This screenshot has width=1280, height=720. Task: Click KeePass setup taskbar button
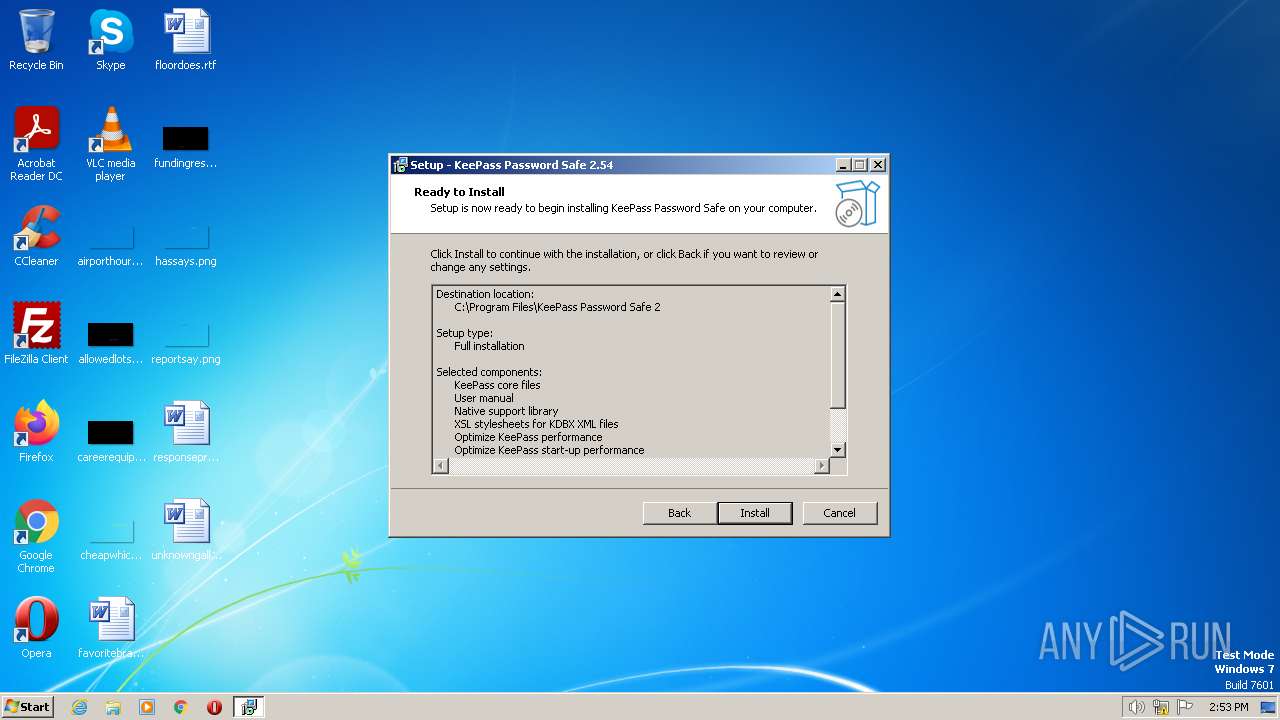pos(249,707)
